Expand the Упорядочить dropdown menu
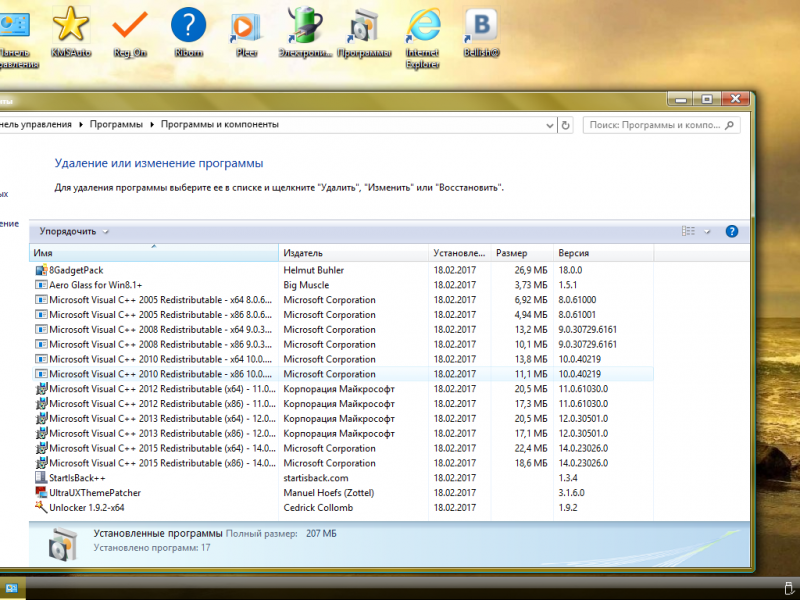This screenshot has height=600, width=800. click(74, 231)
